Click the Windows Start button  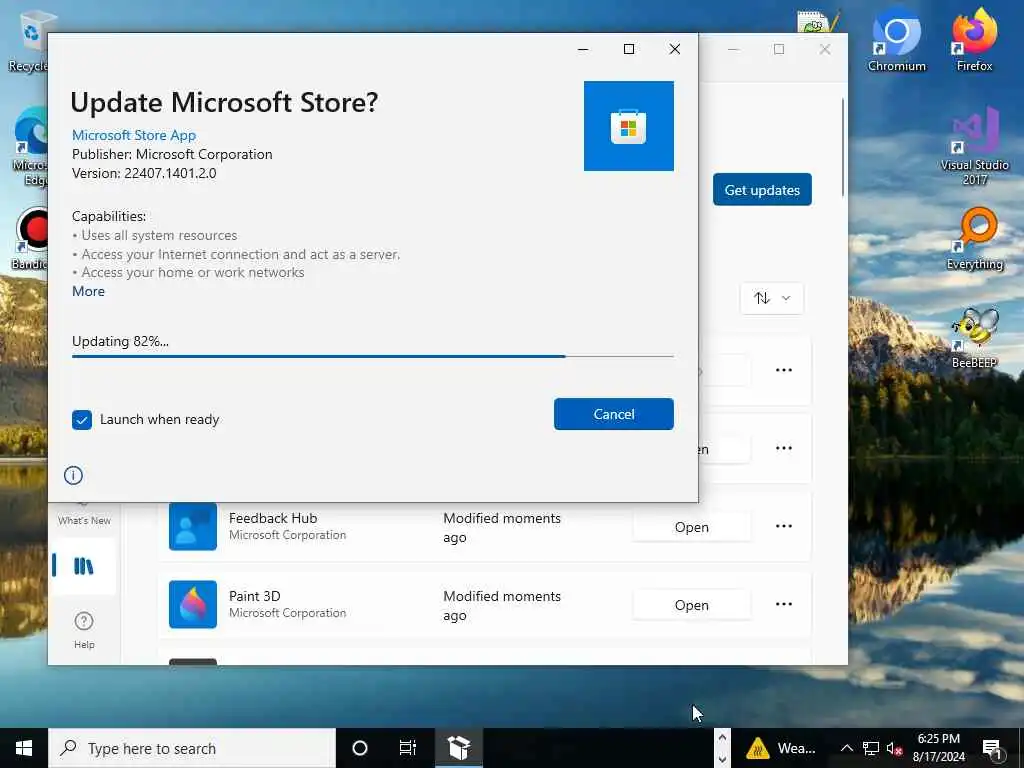(x=24, y=748)
